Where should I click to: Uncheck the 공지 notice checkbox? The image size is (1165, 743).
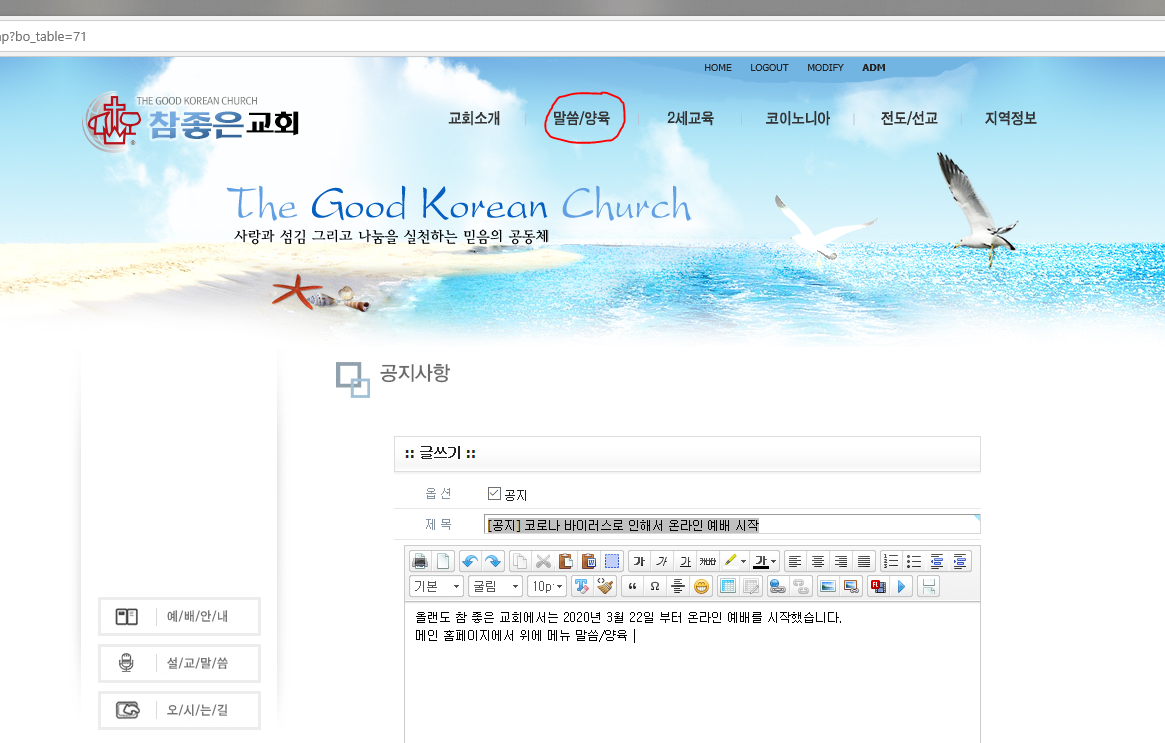(x=494, y=493)
